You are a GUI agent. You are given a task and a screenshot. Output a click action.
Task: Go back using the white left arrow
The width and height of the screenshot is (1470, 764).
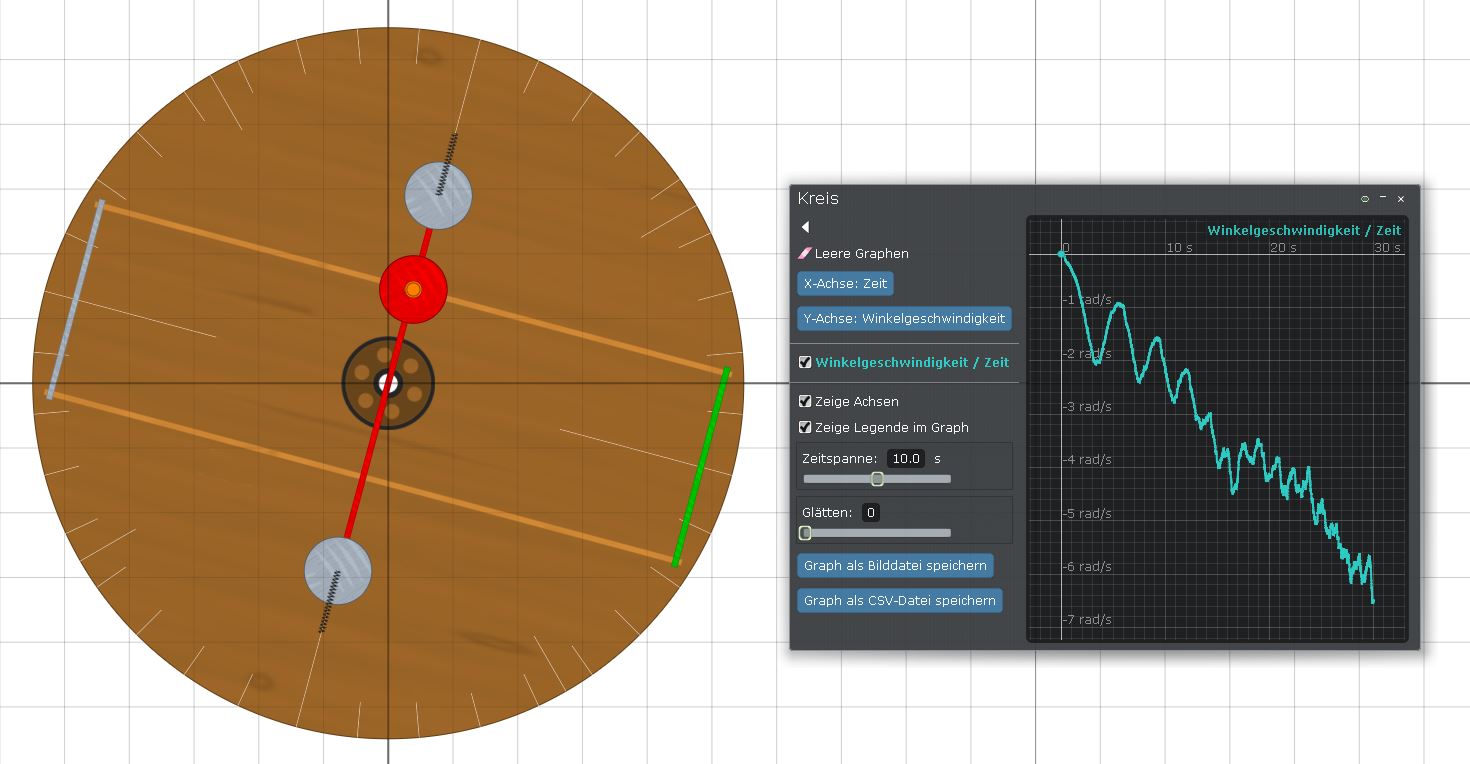[x=805, y=227]
